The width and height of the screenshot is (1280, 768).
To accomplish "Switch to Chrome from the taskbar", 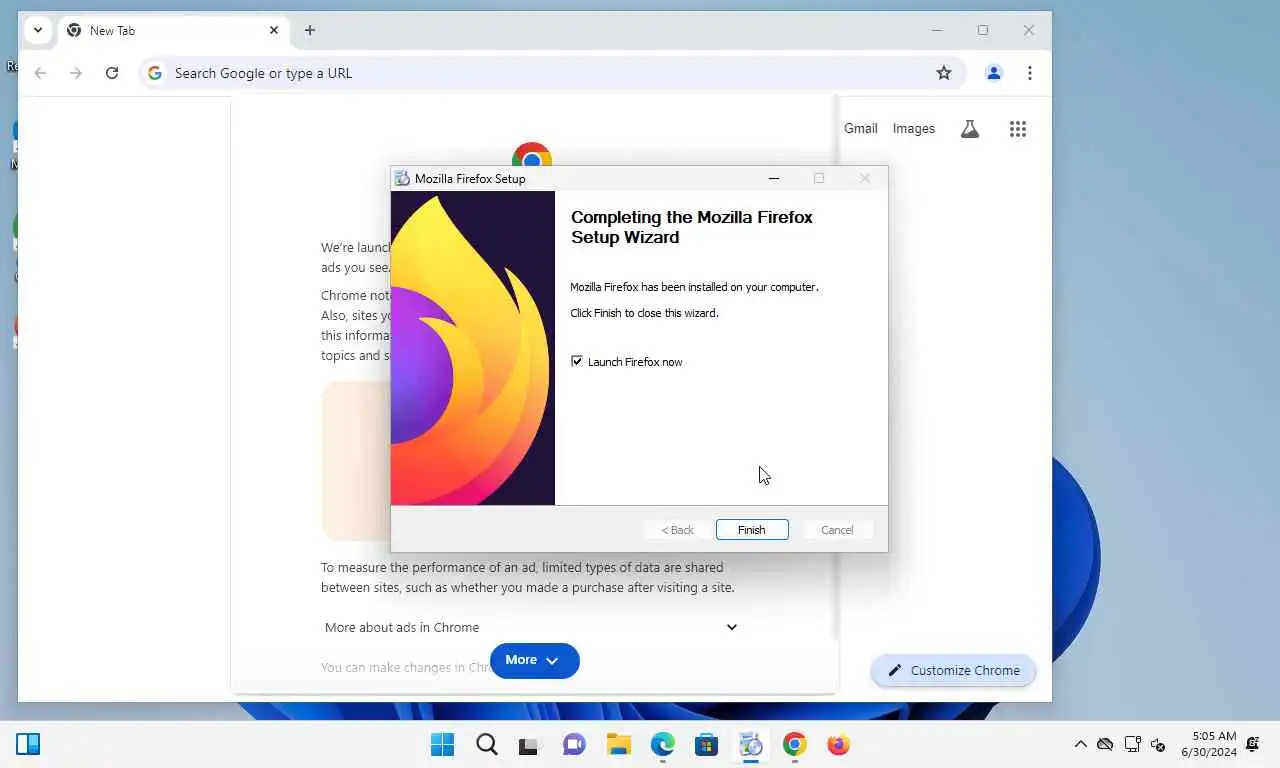I will click(x=795, y=745).
